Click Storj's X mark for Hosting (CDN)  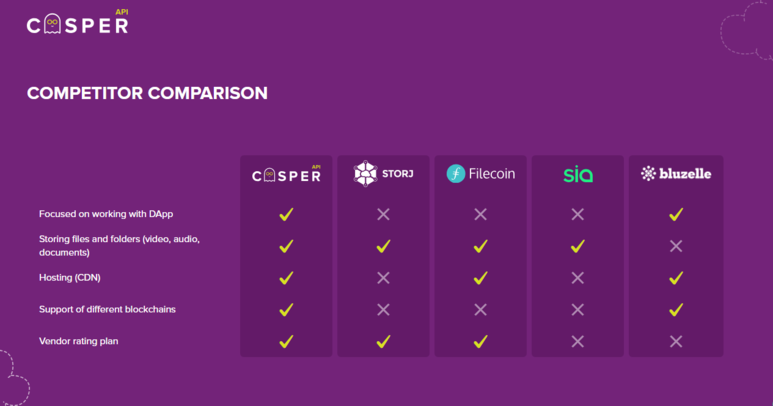click(x=383, y=277)
